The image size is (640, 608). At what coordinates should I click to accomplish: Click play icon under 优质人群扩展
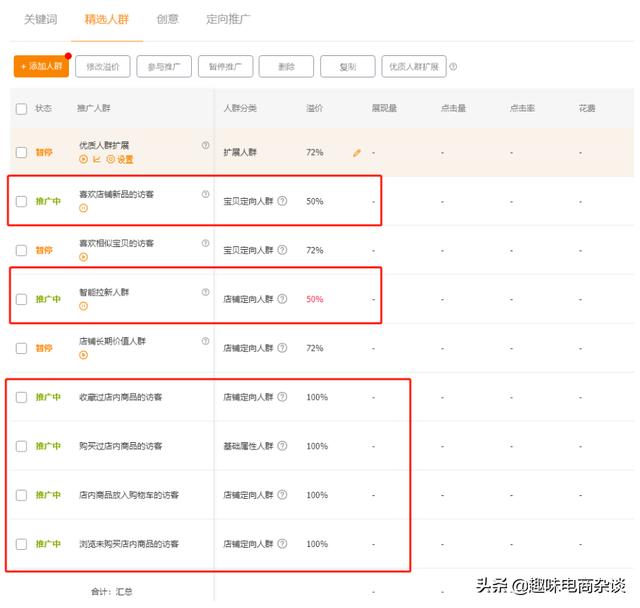pyautogui.click(x=84, y=159)
